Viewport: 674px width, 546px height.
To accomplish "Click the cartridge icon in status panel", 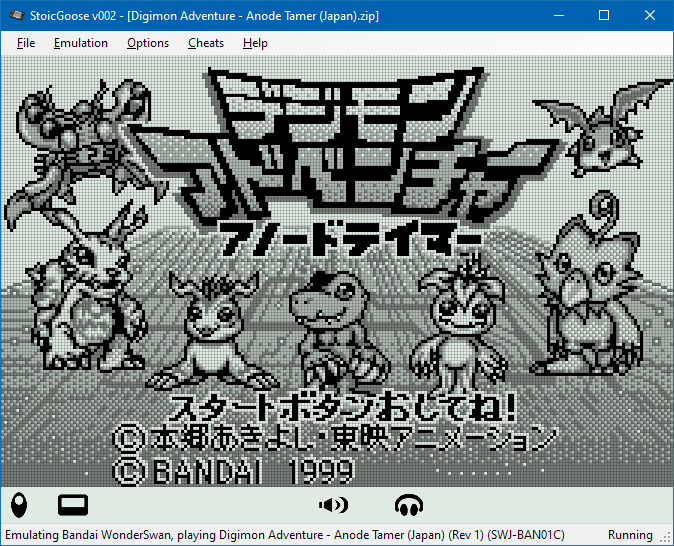I will (73, 505).
